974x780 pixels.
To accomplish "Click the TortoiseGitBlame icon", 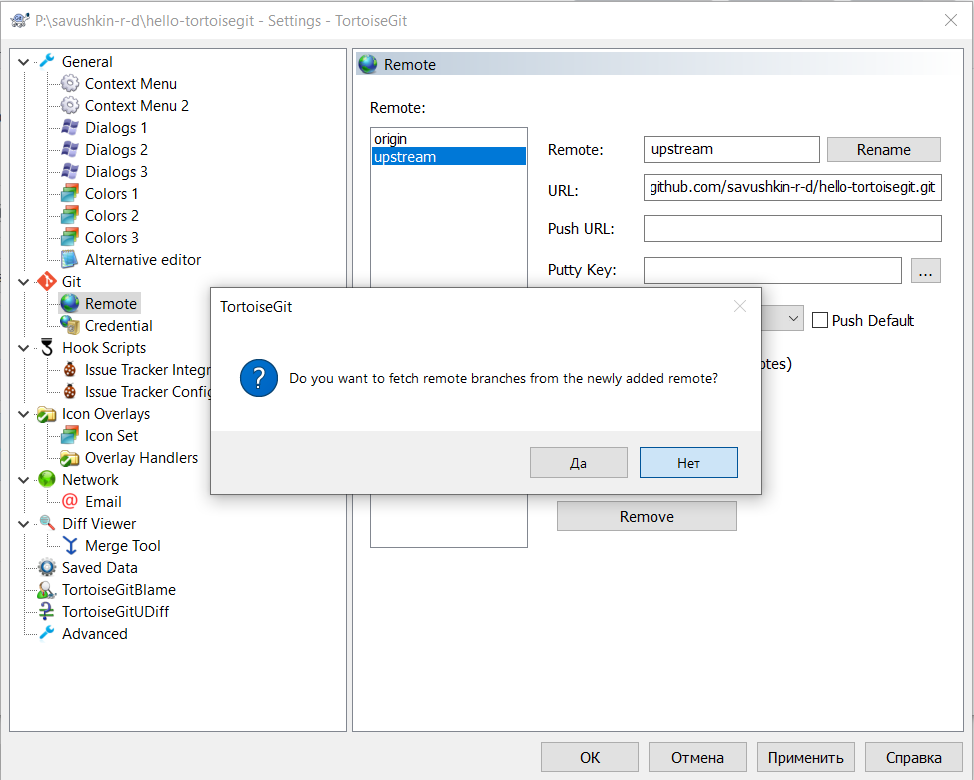I will 47,589.
